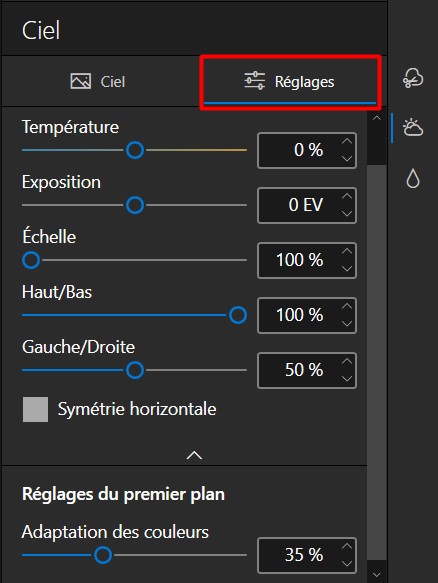Open the cloud cutout tool icon
Screen dimensions: 438x583
click(413, 78)
